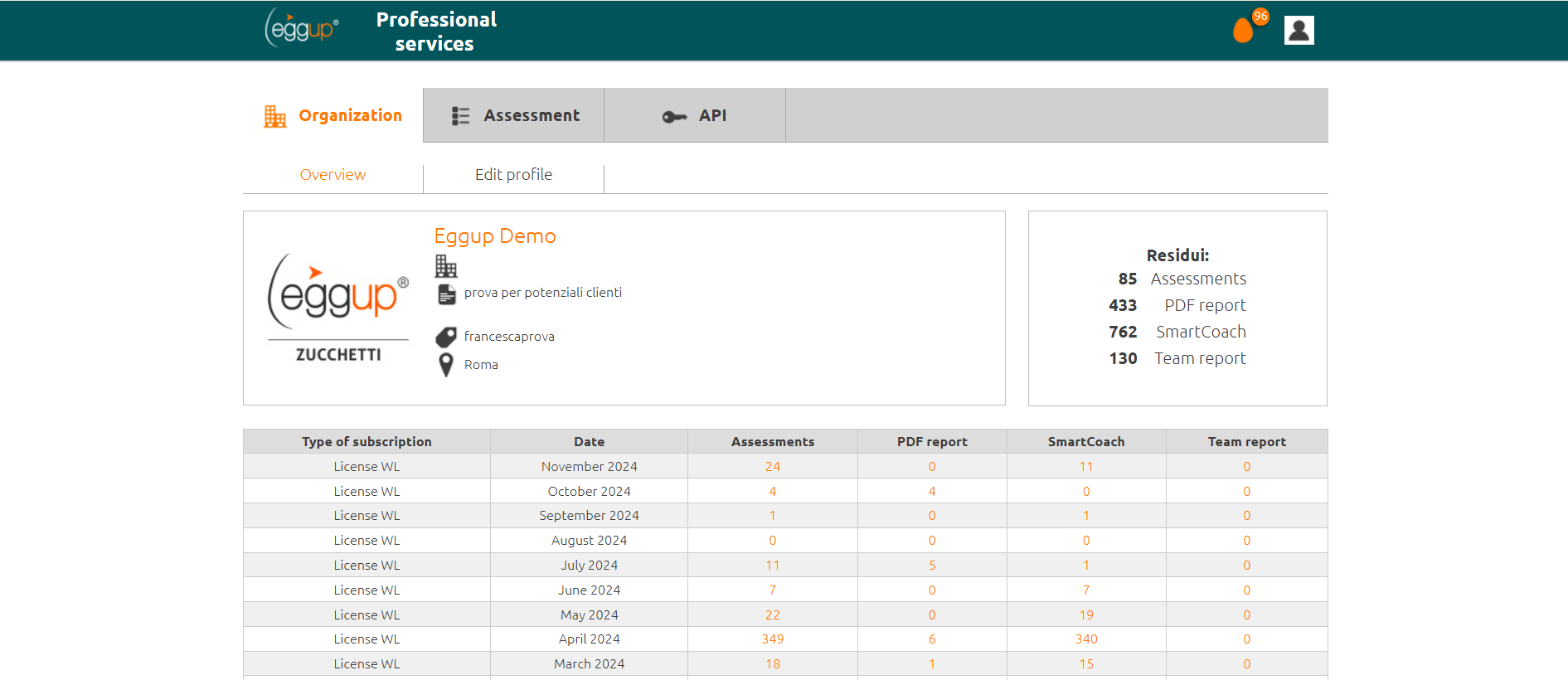Click the Residui heading
The image size is (1568, 680).
click(x=1177, y=255)
